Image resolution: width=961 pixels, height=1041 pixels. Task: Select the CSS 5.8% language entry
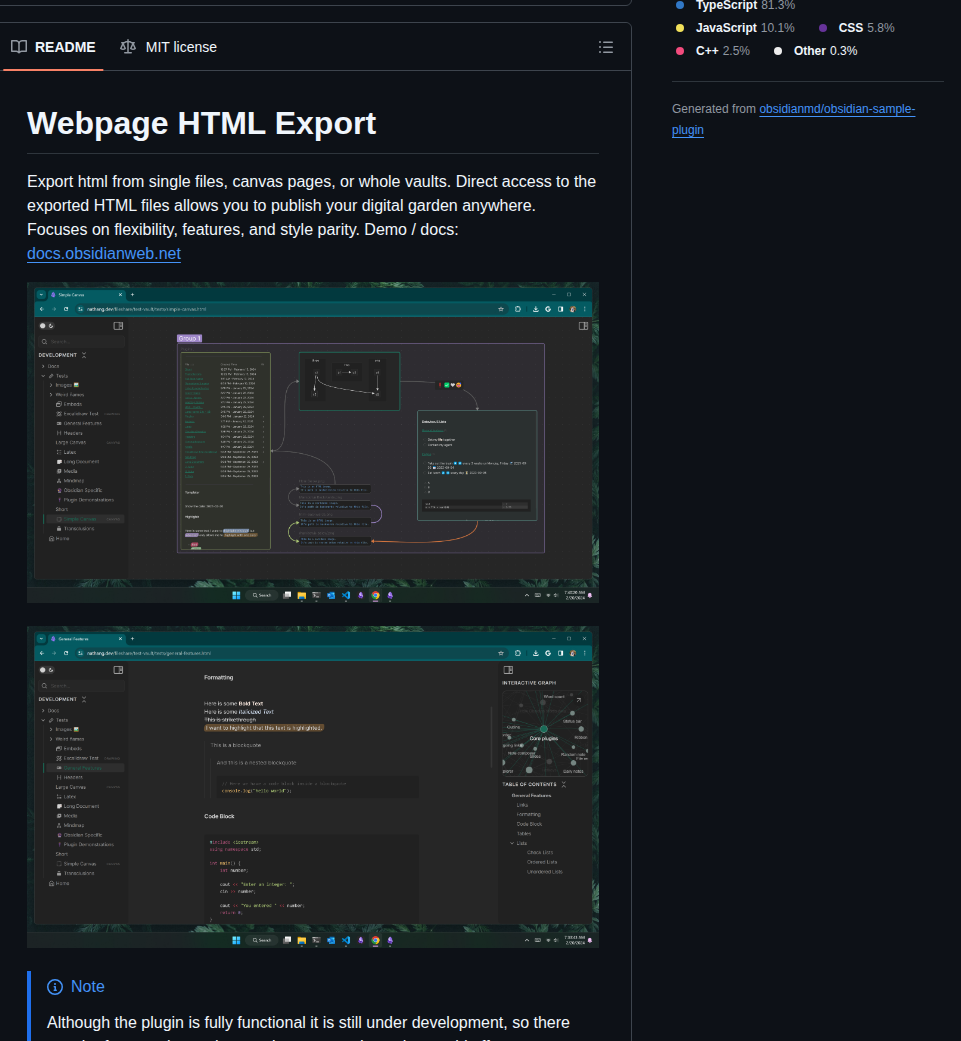pyautogui.click(x=856, y=28)
